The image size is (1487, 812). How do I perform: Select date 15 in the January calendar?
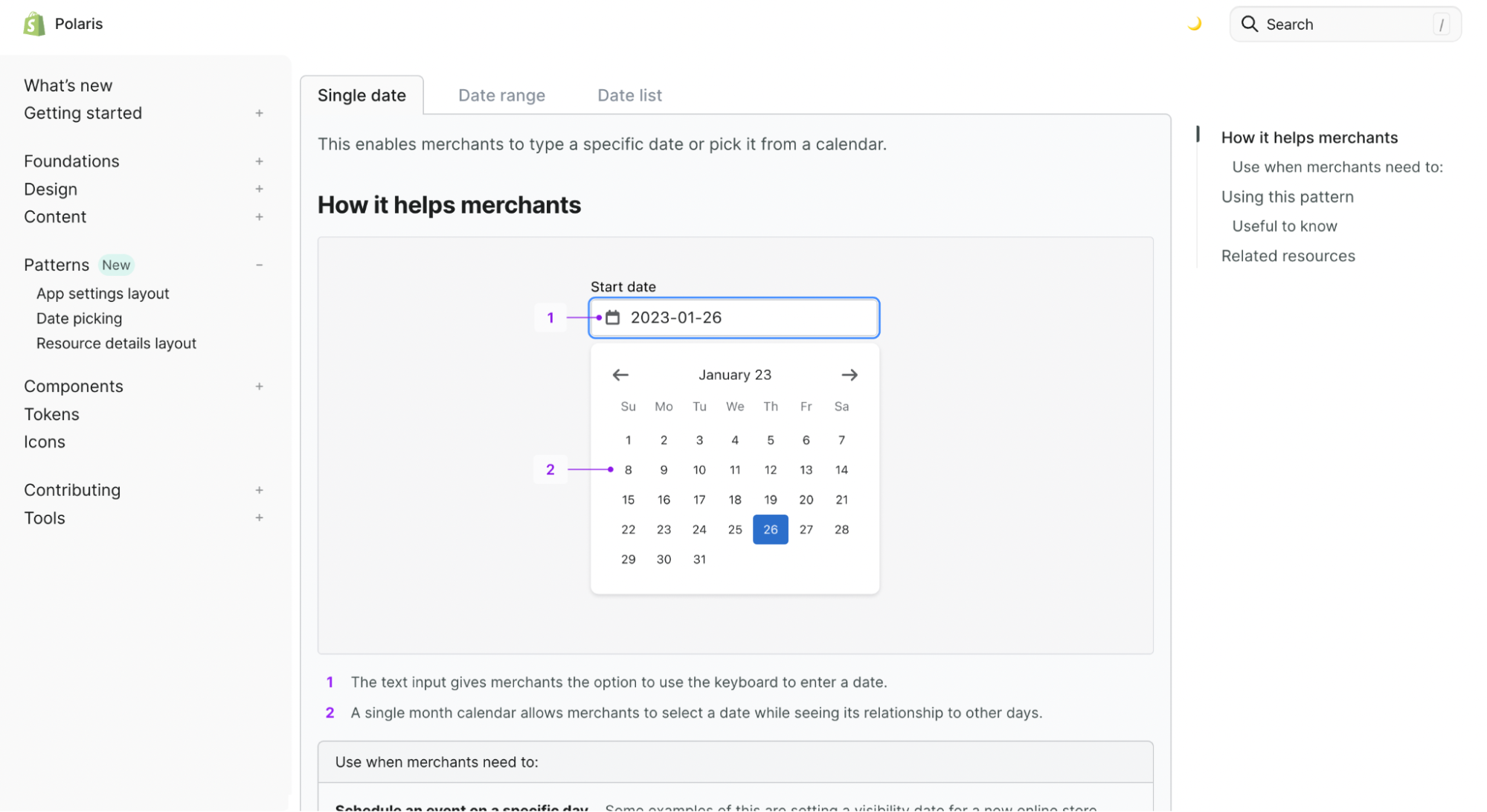pos(627,499)
